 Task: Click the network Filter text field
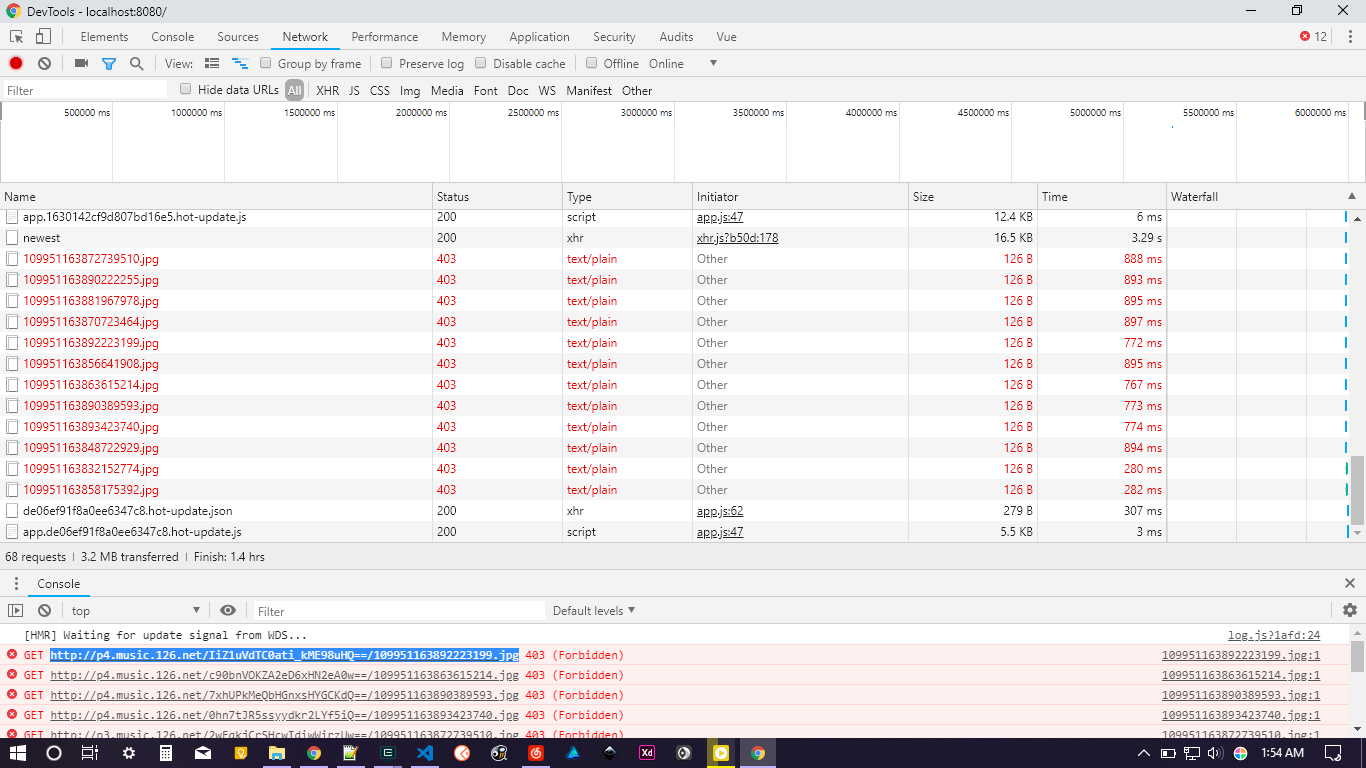pyautogui.click(x=85, y=90)
